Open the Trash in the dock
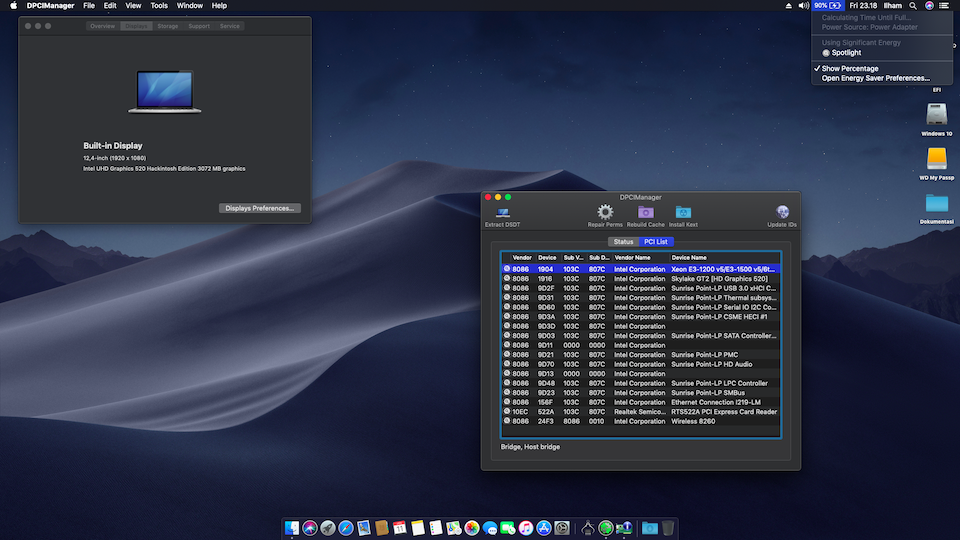 coord(668,527)
